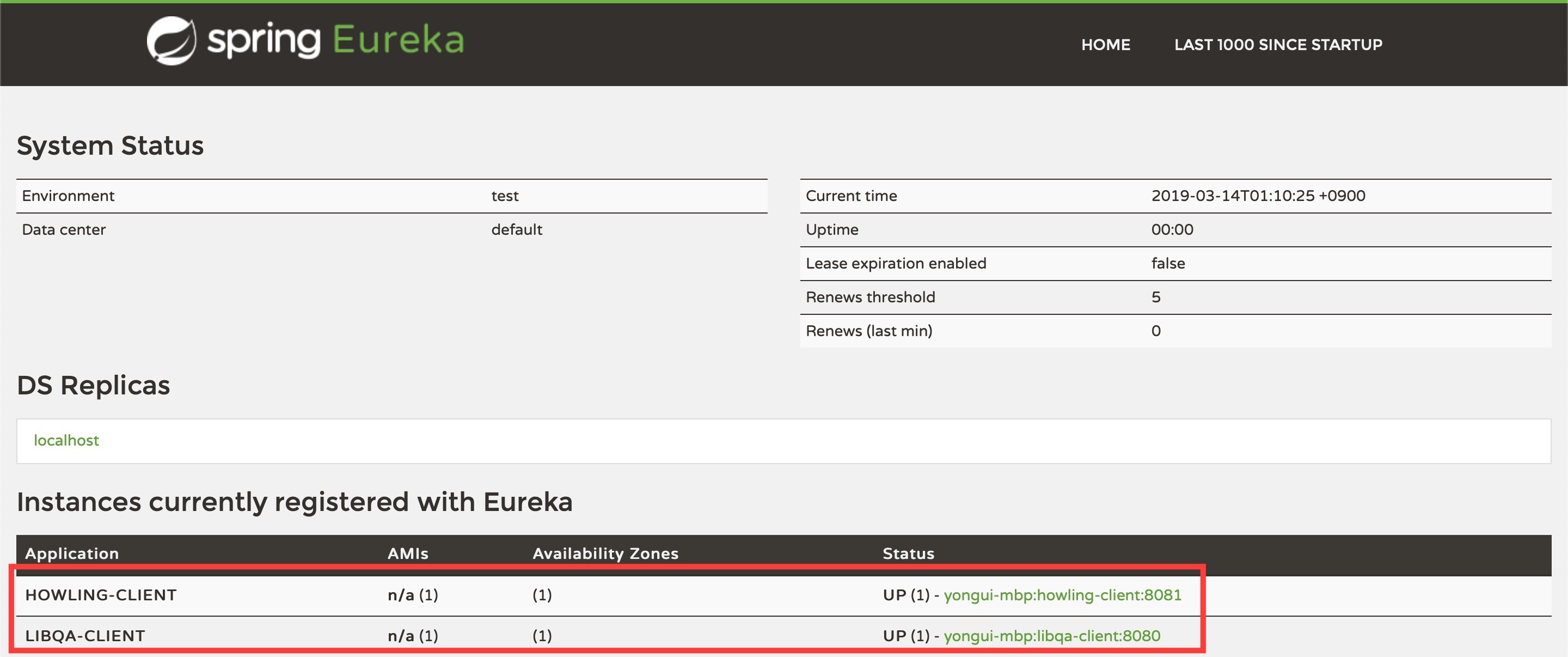Click the Application column header
Viewport: 1568px width, 657px height.
coord(72,553)
